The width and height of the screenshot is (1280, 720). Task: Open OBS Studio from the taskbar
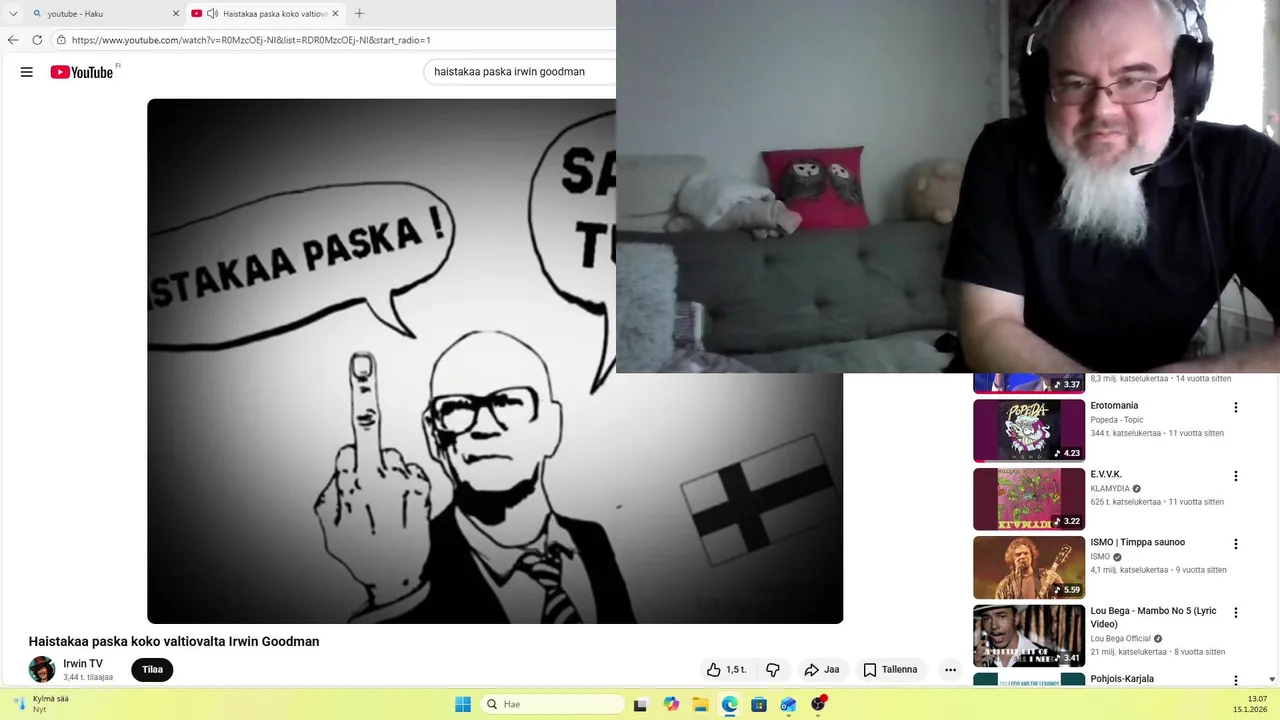pos(818,704)
